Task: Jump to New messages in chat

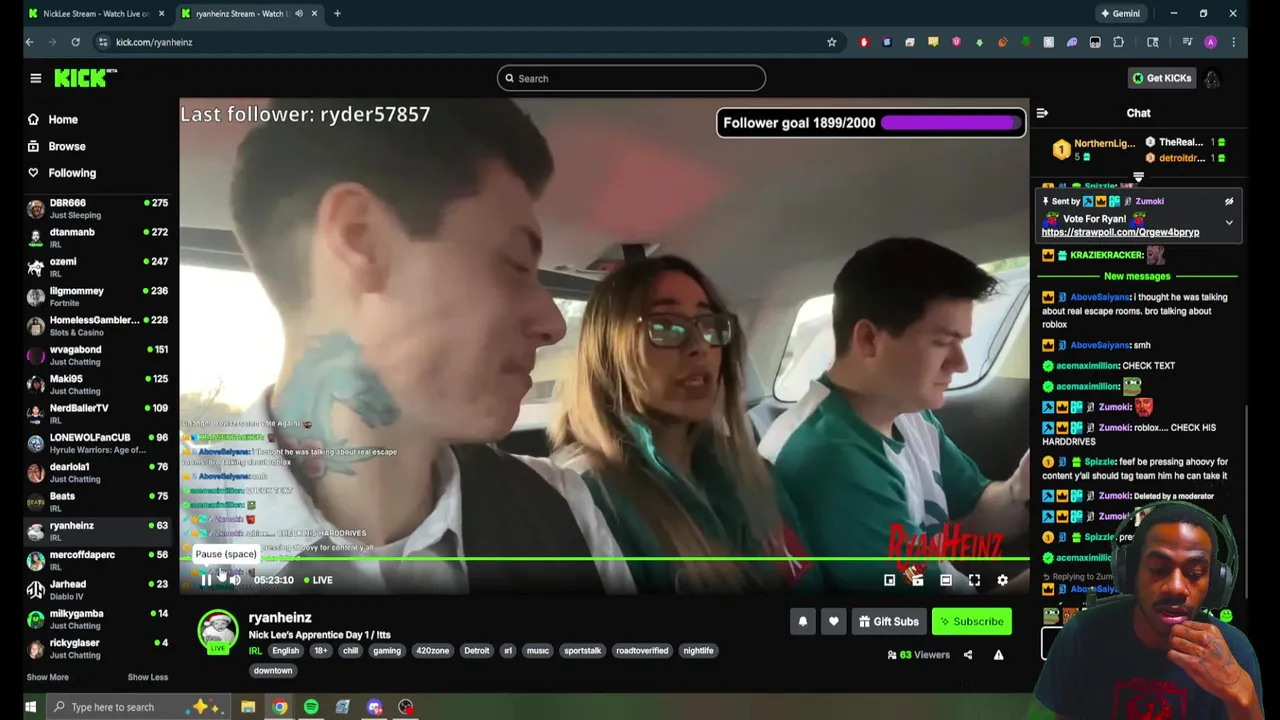Action: point(1137,276)
